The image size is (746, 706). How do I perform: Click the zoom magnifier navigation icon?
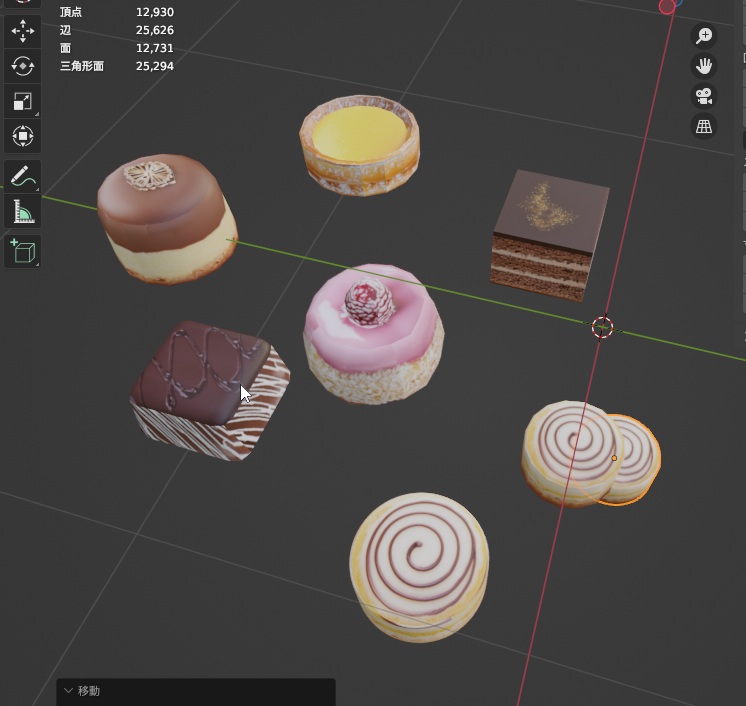(x=704, y=36)
